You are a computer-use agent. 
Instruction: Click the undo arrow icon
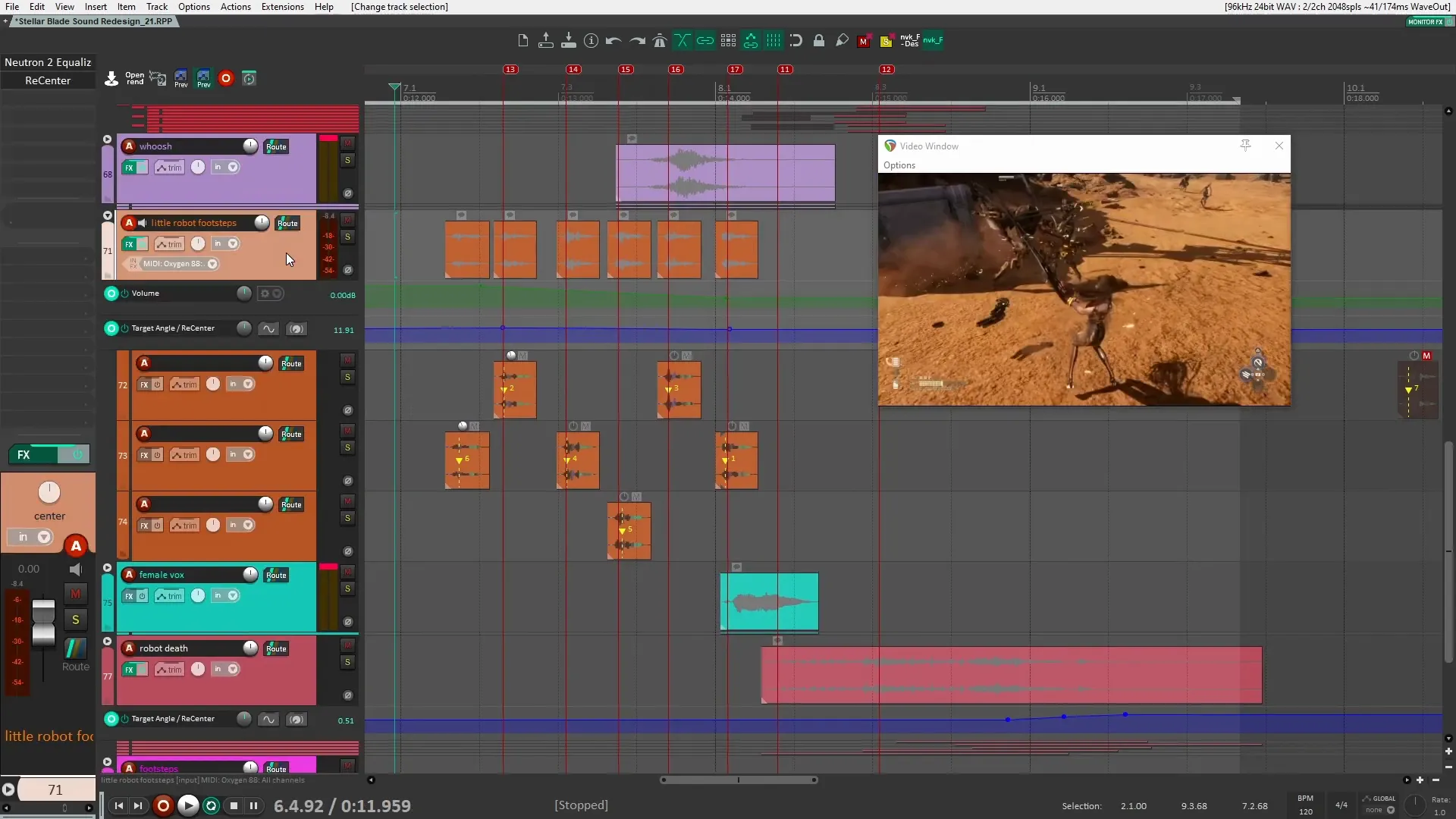coord(613,41)
